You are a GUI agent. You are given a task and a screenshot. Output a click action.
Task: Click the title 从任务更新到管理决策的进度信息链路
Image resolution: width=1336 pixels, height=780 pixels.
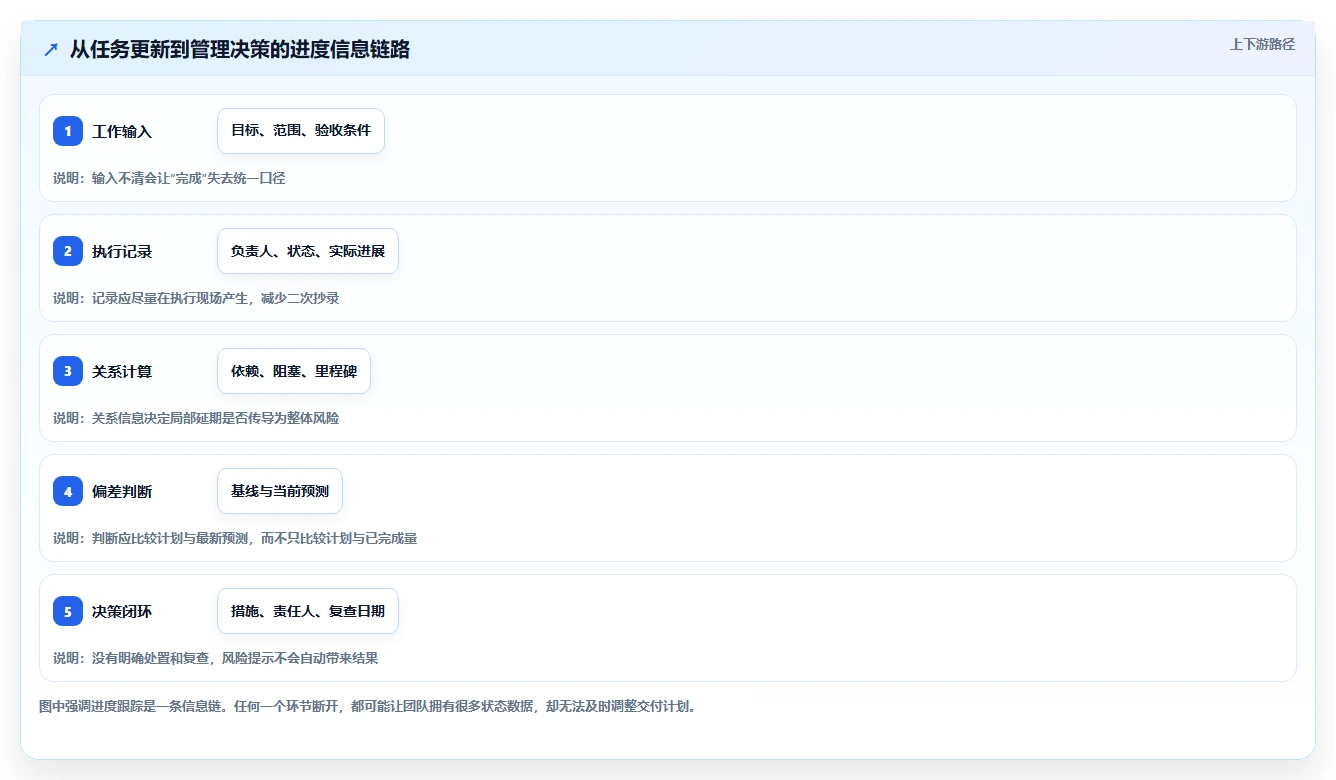240,50
